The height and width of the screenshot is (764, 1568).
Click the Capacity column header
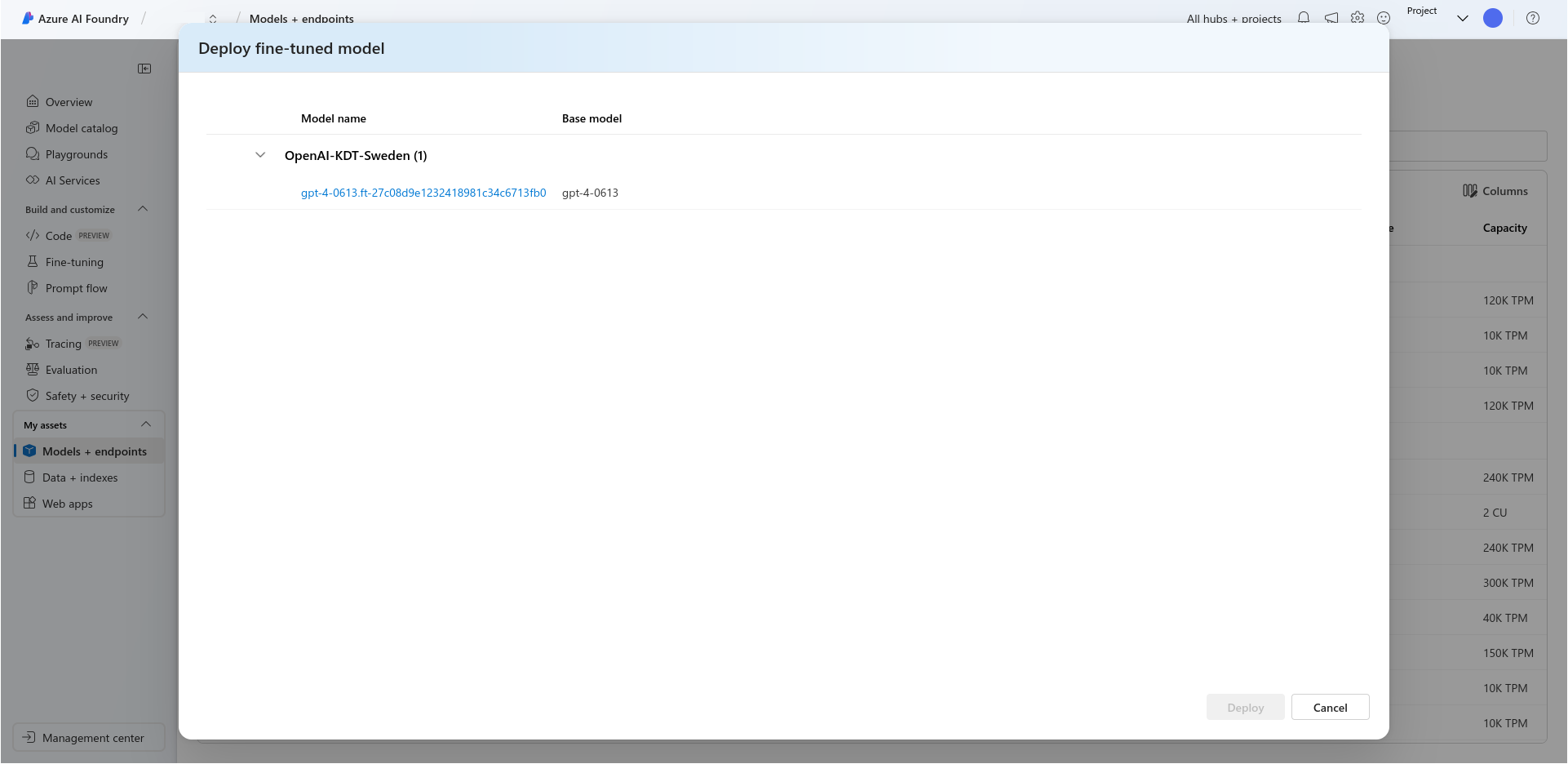1504,228
